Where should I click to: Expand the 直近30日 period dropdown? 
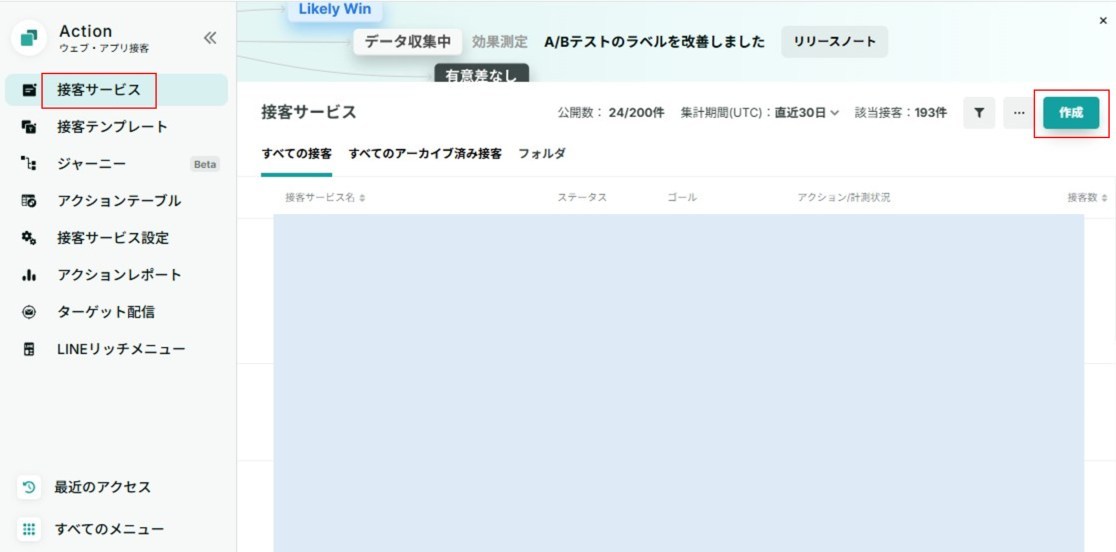[x=807, y=113]
